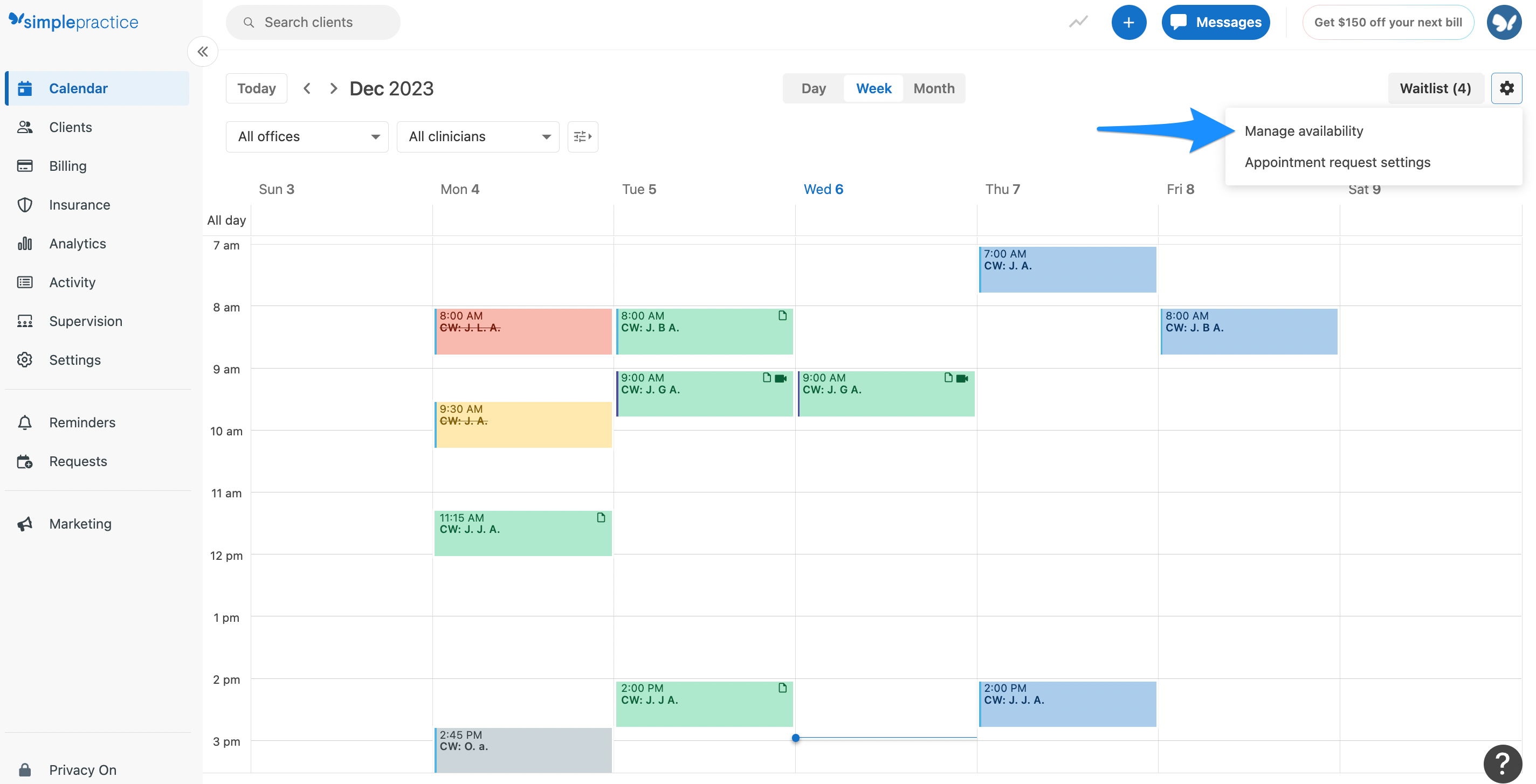Click into the Search clients field
This screenshot has height=784, width=1536.
313,22
